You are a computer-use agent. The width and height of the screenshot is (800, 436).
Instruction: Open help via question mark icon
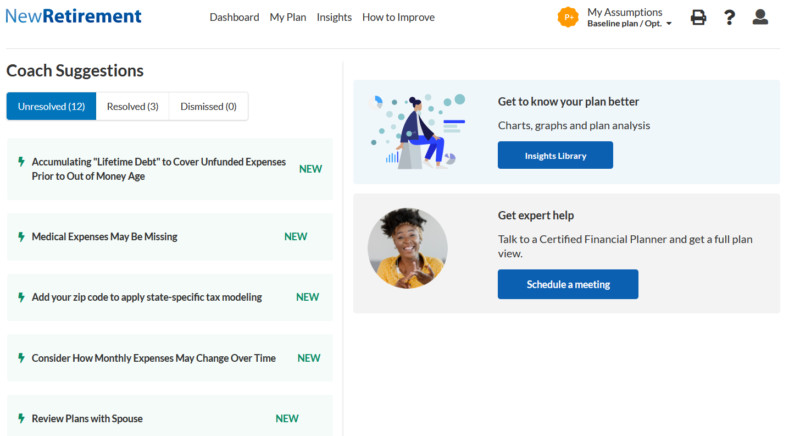point(730,17)
